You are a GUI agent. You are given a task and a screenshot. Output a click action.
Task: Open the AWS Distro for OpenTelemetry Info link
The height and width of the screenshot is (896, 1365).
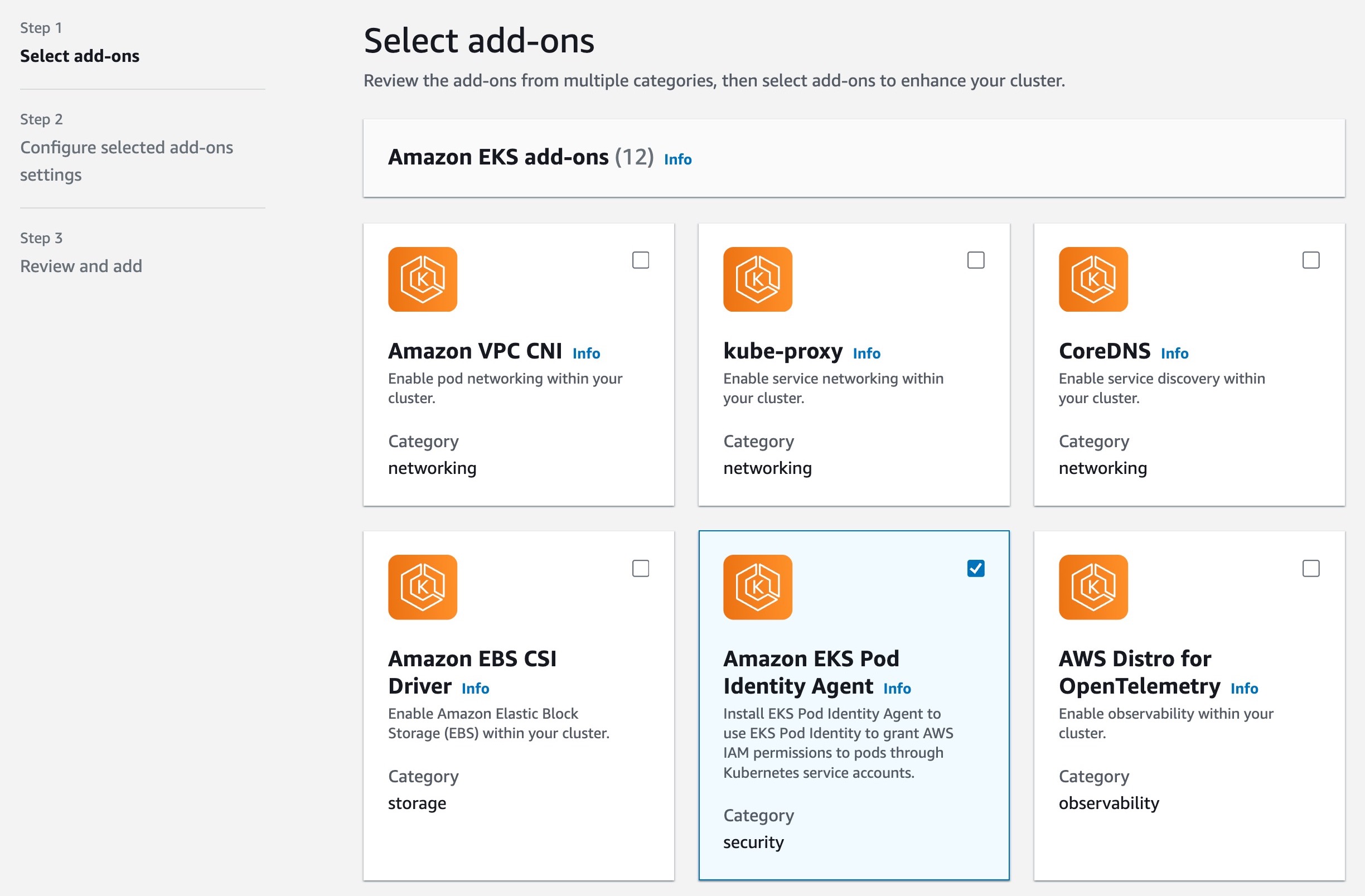tap(1245, 688)
